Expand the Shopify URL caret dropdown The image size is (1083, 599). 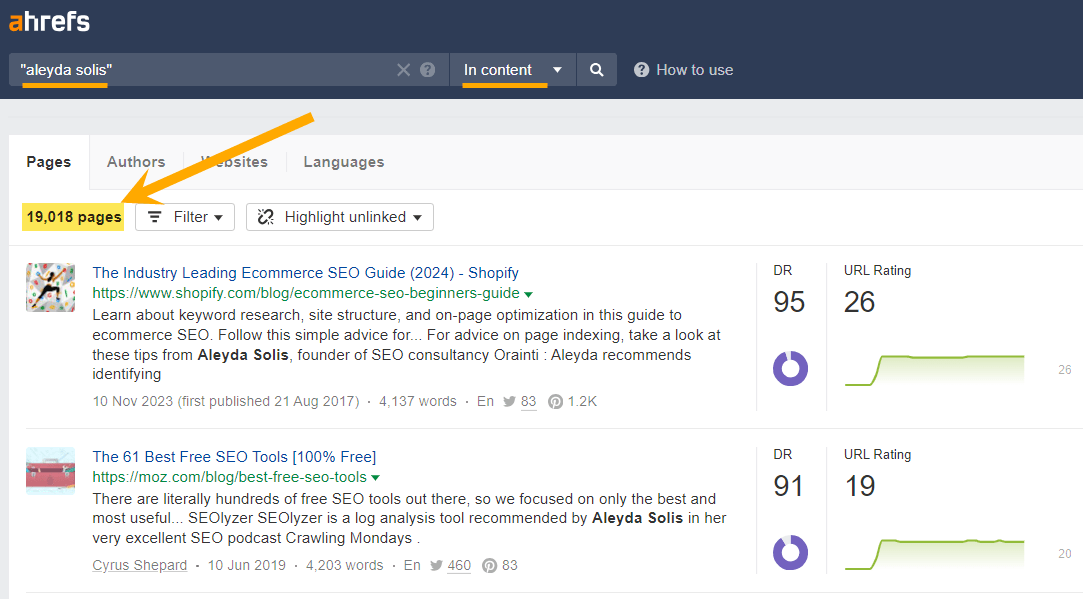pyautogui.click(x=529, y=293)
